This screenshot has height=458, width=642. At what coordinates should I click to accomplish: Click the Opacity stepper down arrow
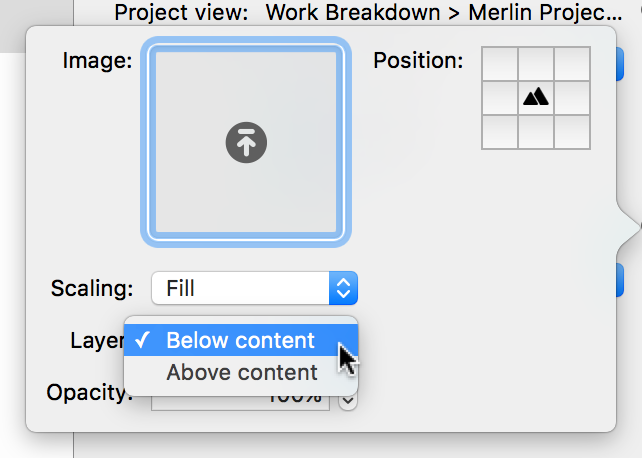(348, 401)
